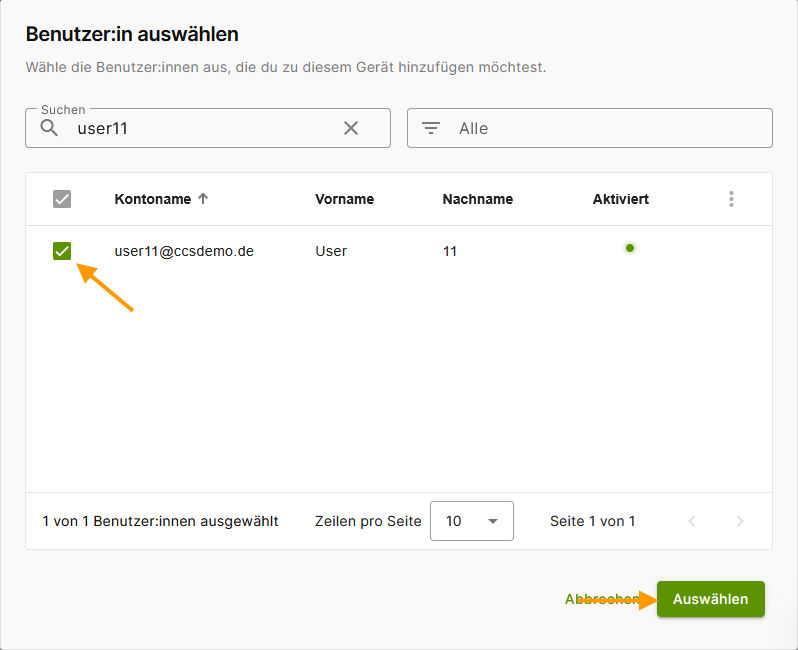Click the Aktiviert column header
The height and width of the screenshot is (650, 798).
coord(620,199)
